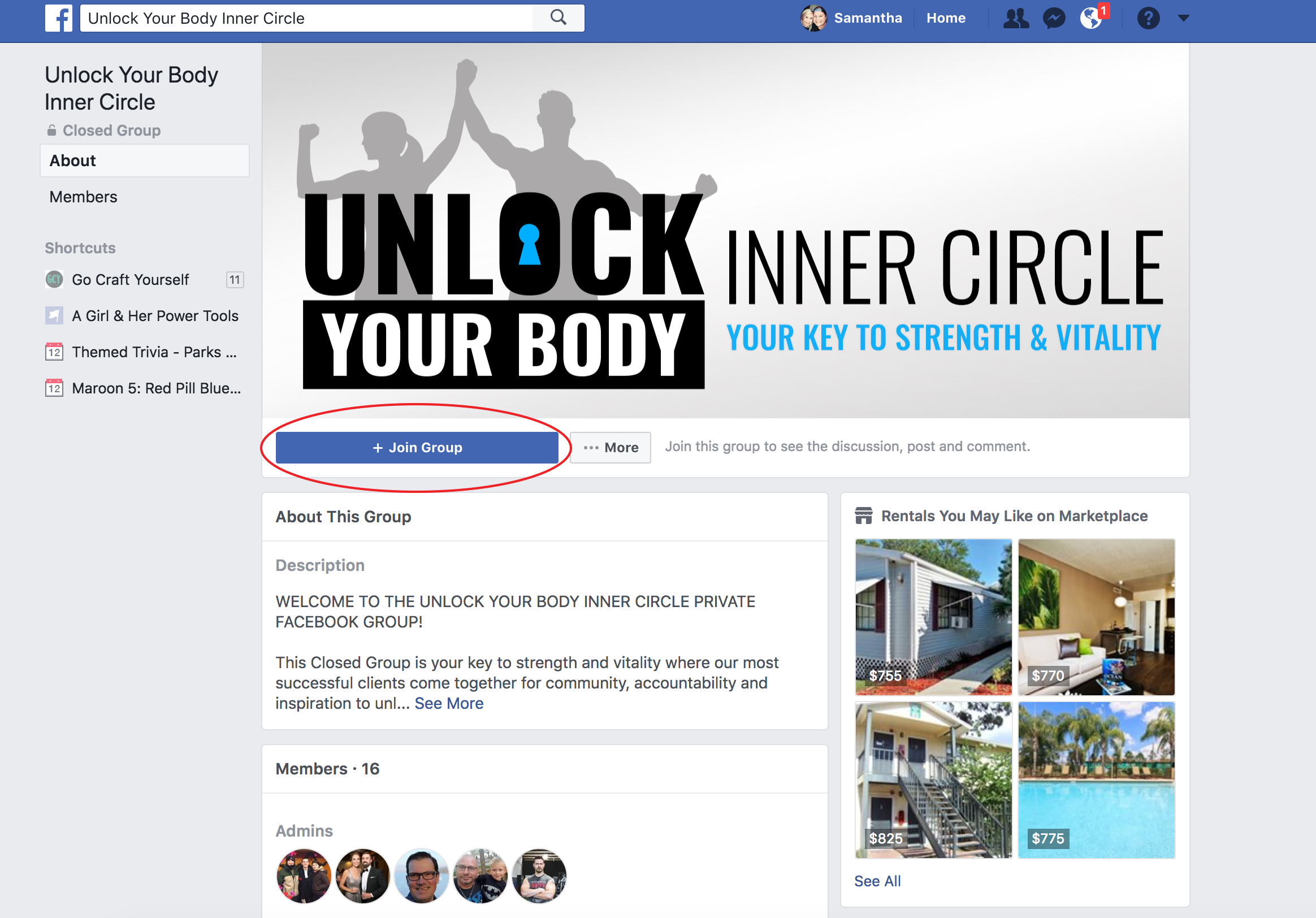1316x918 pixels.
Task: Open the Quick Help question mark
Action: point(1148,18)
